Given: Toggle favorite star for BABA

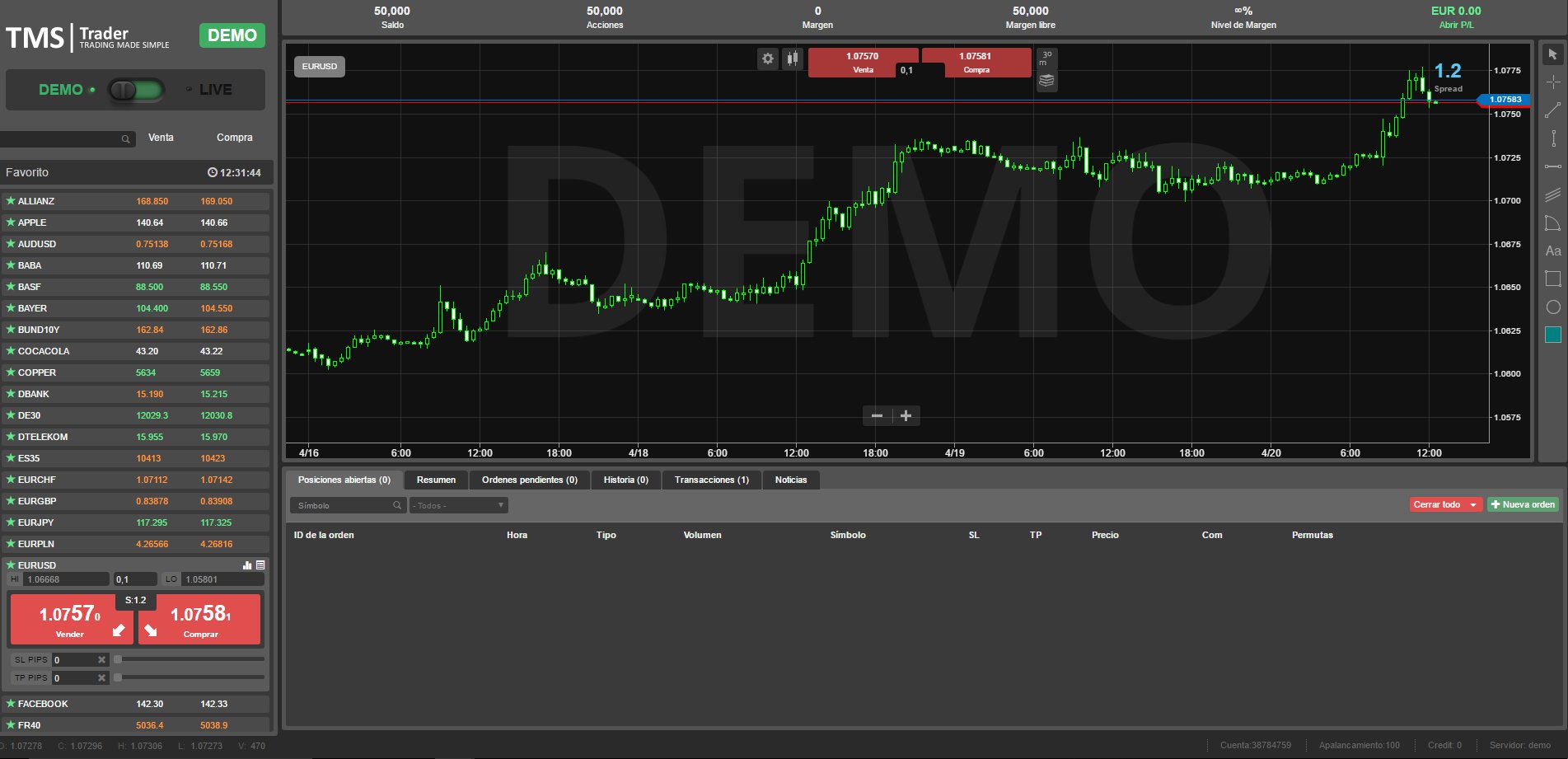Looking at the screenshot, I should (x=11, y=265).
